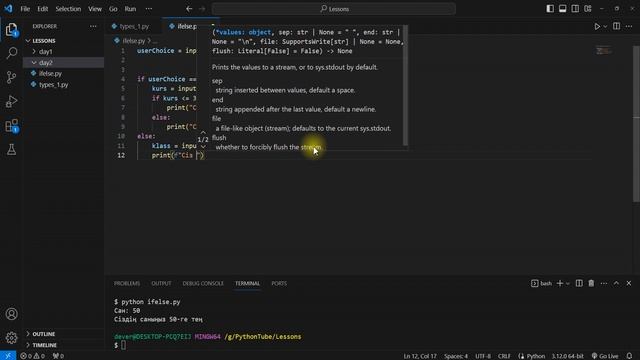640x360 pixels.
Task: Open the Search view in activity bar
Action: [x=11, y=53]
